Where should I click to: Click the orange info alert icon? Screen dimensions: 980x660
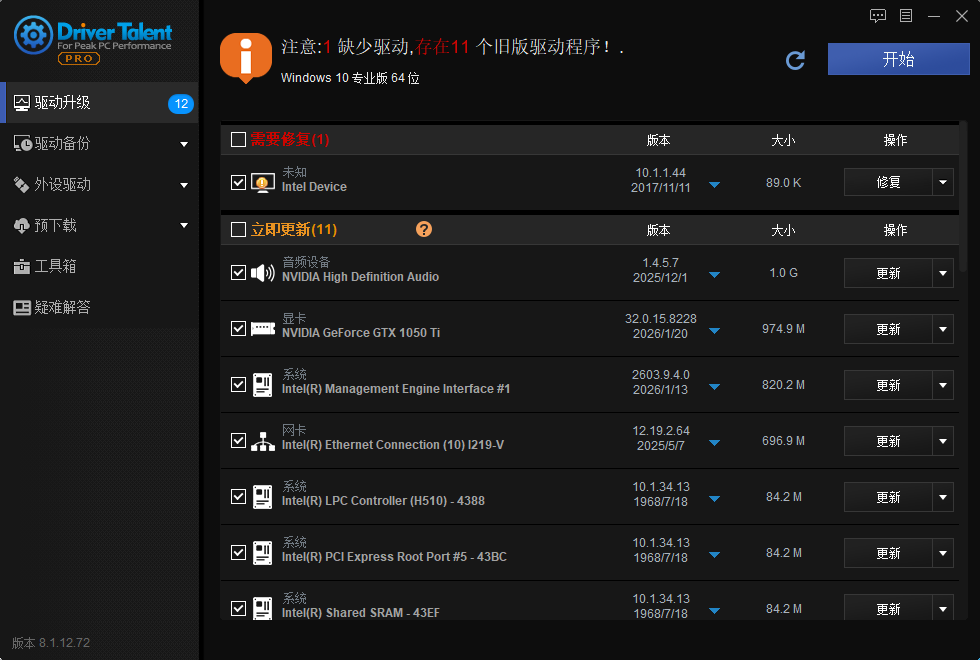click(246, 57)
